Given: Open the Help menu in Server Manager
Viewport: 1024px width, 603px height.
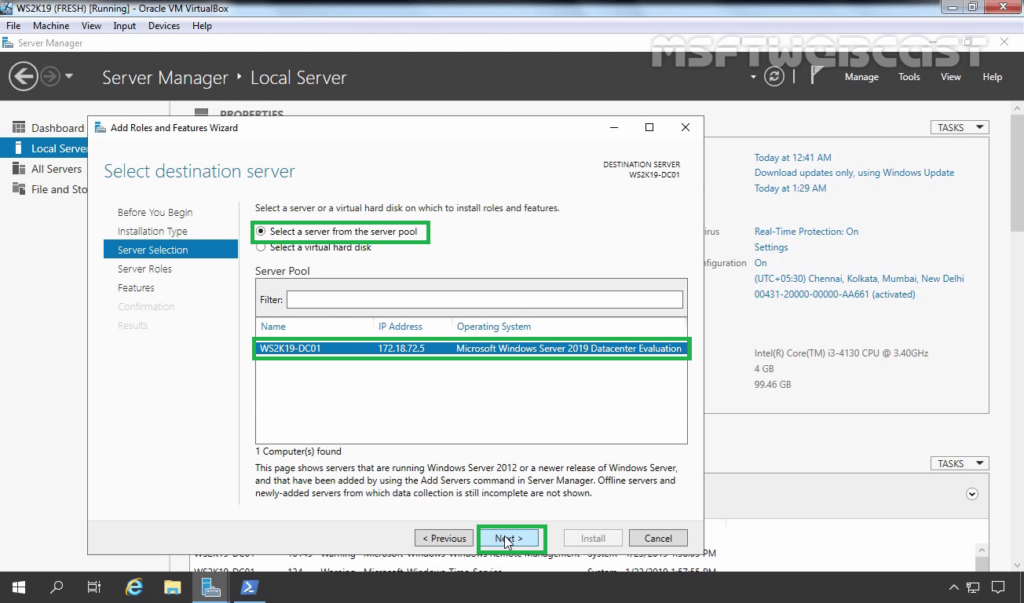Looking at the screenshot, I should (992, 77).
